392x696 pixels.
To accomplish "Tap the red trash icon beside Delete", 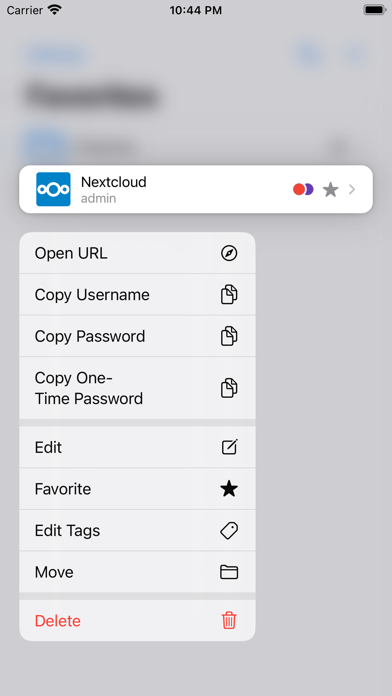I will [229, 620].
